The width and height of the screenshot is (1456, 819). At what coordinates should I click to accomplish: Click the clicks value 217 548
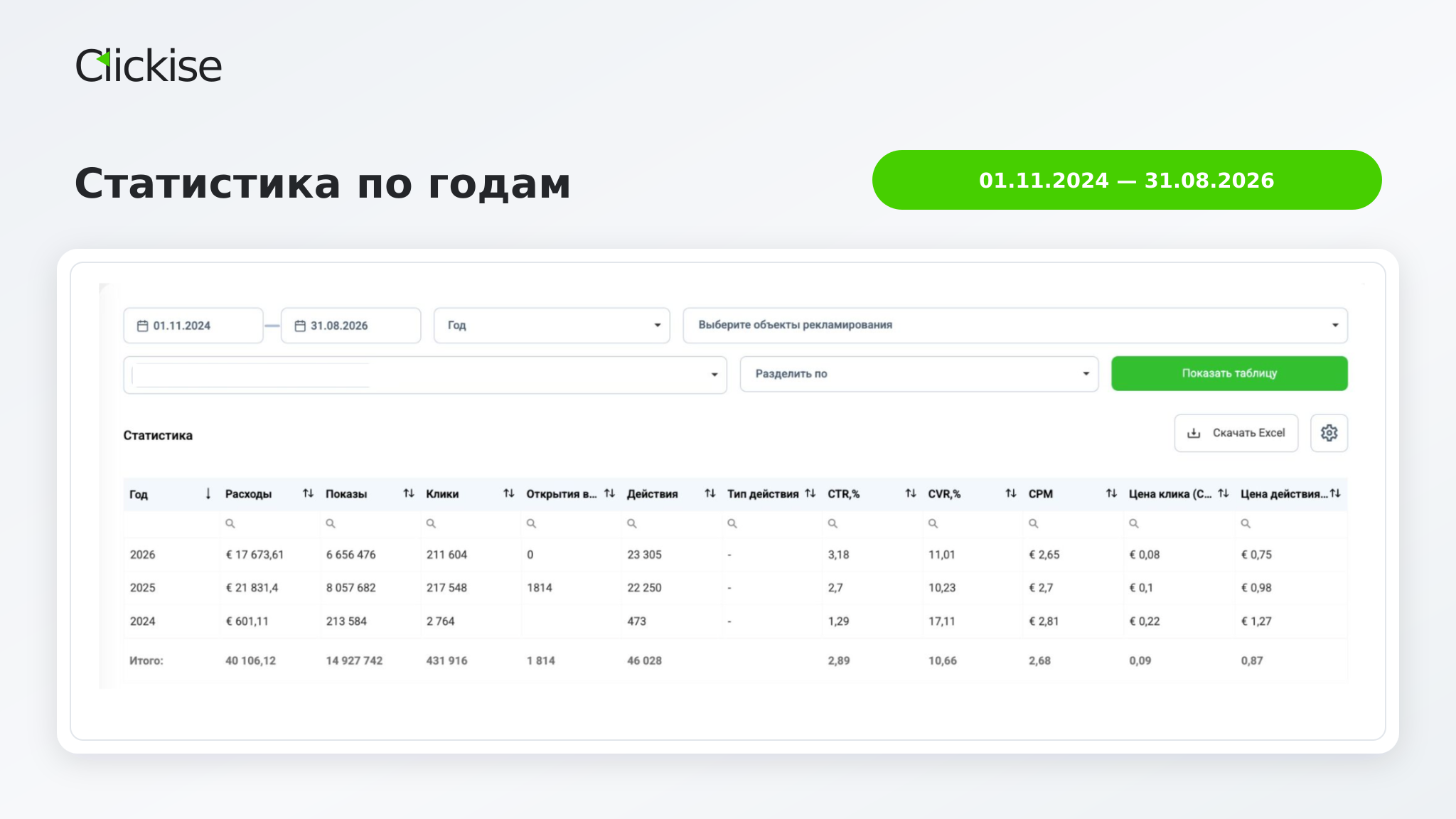[446, 588]
